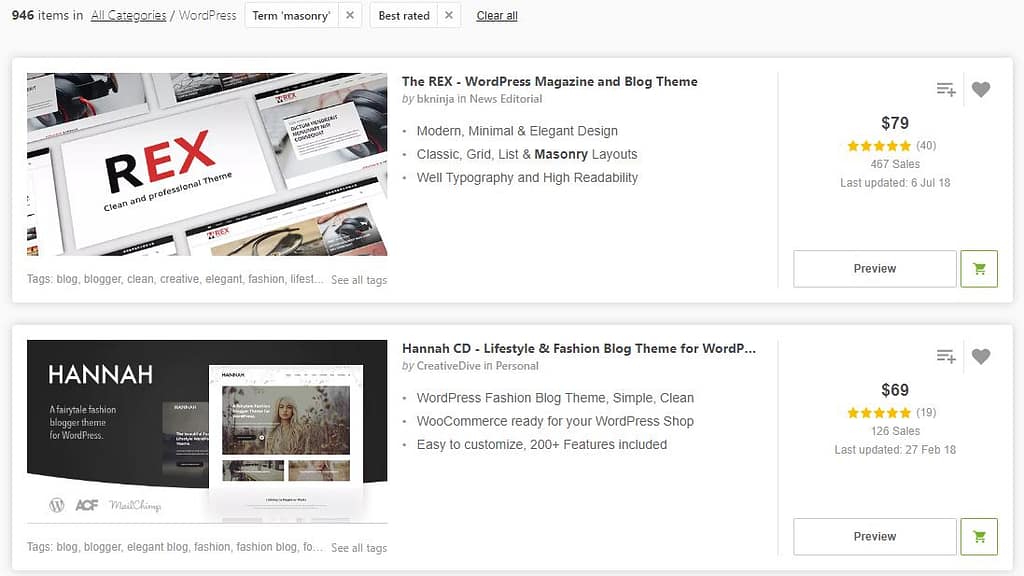Open the REX theme thumbnail image
1024x576 pixels.
[x=207, y=164]
